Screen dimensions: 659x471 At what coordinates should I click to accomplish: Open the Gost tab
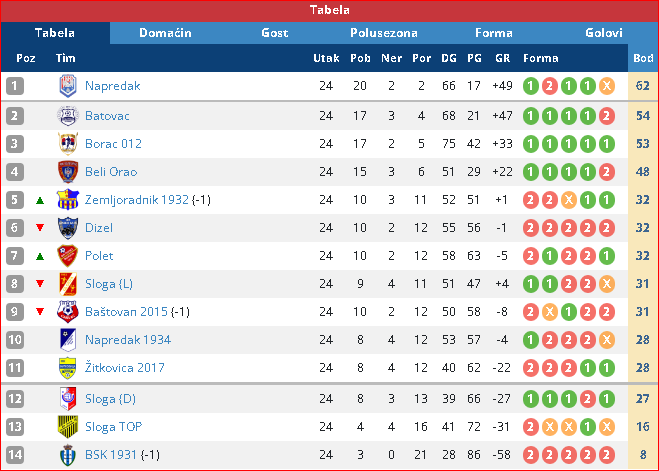pos(274,33)
